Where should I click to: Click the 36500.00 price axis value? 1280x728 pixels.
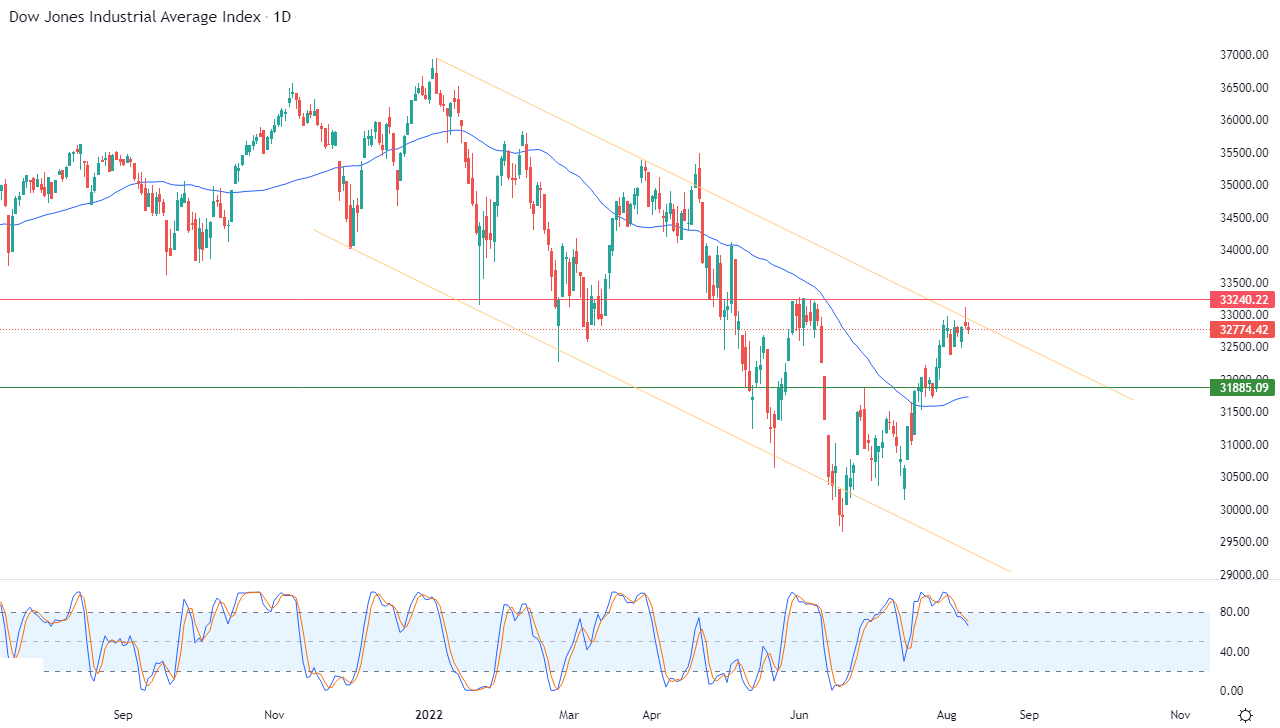1243,88
